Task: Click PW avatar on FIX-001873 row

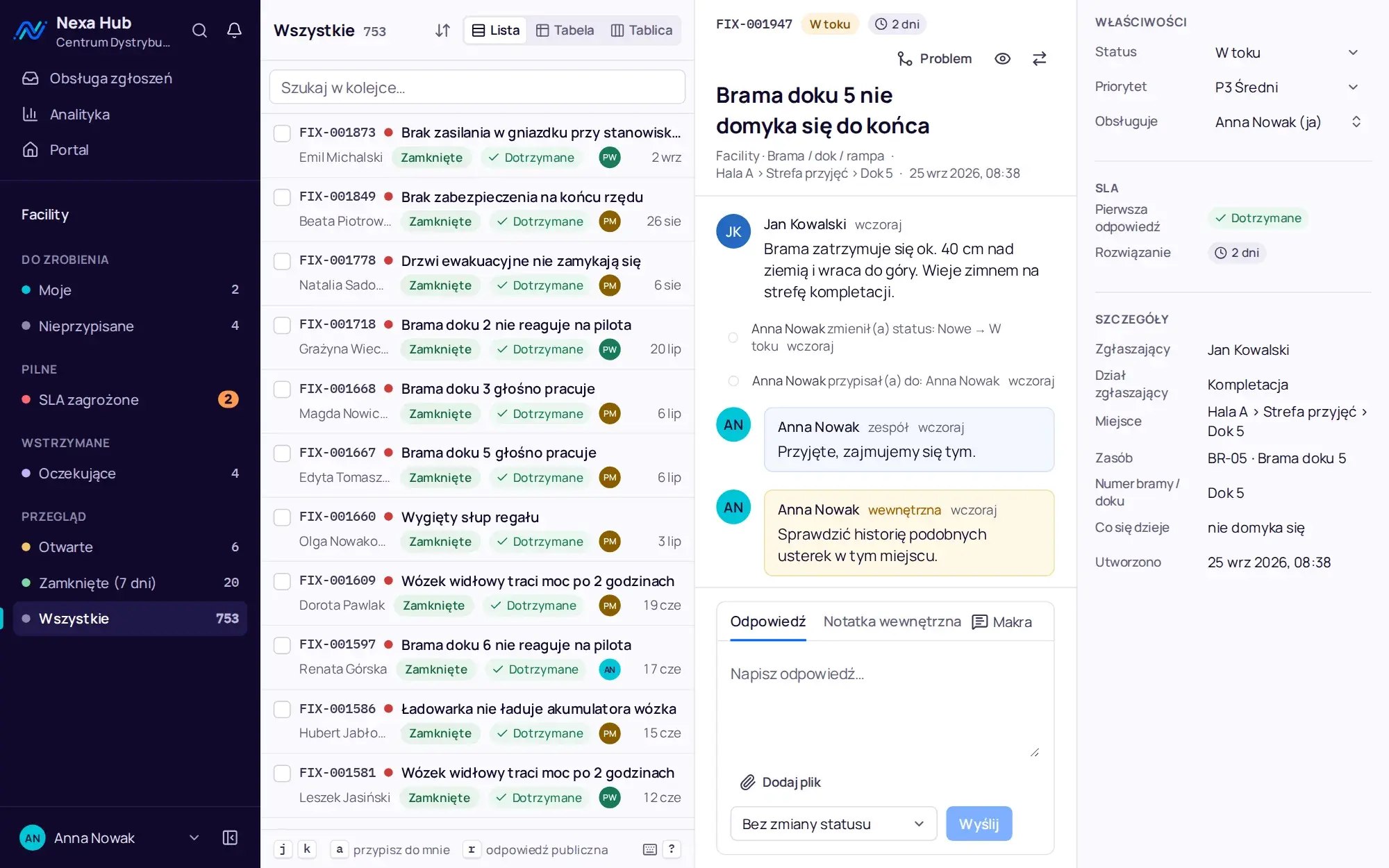Action: (x=610, y=158)
